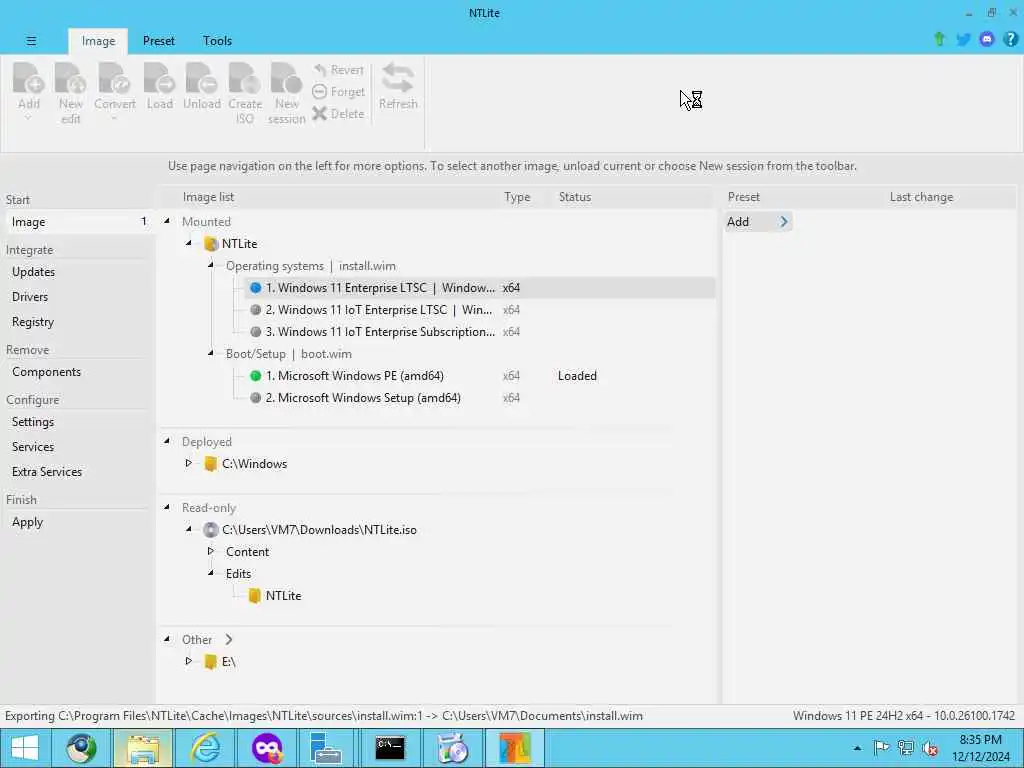Click the green update arrow icon

(x=939, y=39)
